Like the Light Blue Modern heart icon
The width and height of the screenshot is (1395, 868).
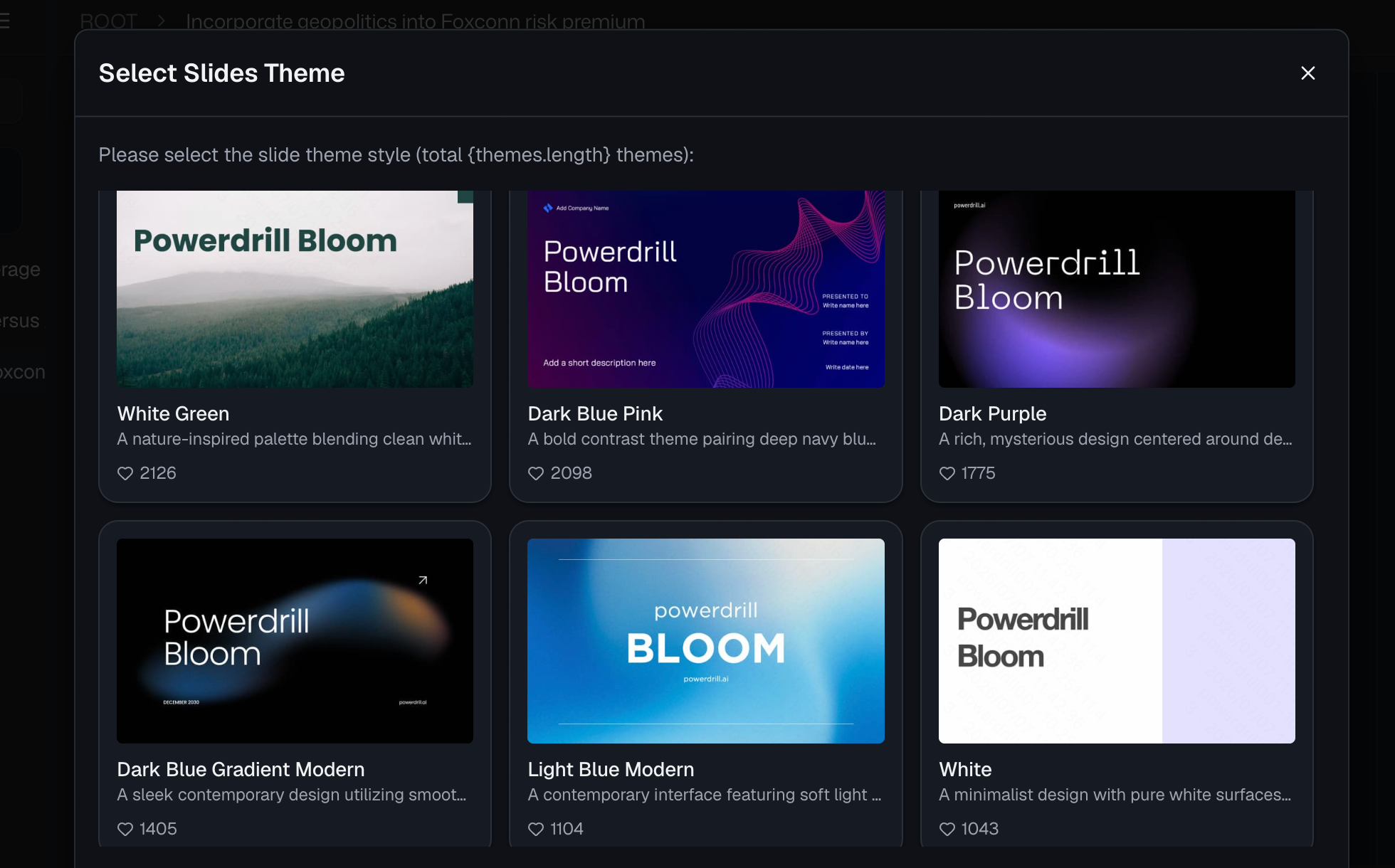pyautogui.click(x=536, y=829)
